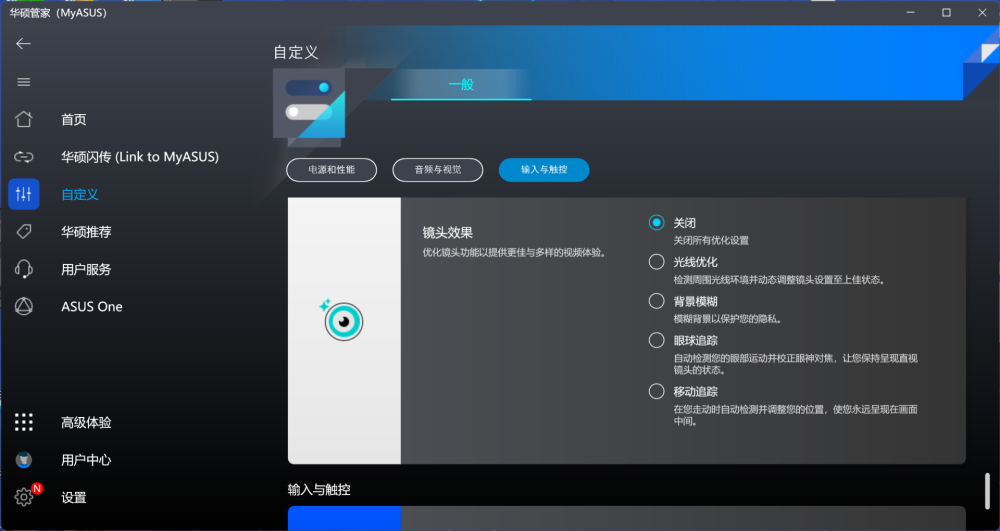This screenshot has height=531, width=1000.
Task: Click the 输入与触控 section heading
Action: [x=319, y=490]
